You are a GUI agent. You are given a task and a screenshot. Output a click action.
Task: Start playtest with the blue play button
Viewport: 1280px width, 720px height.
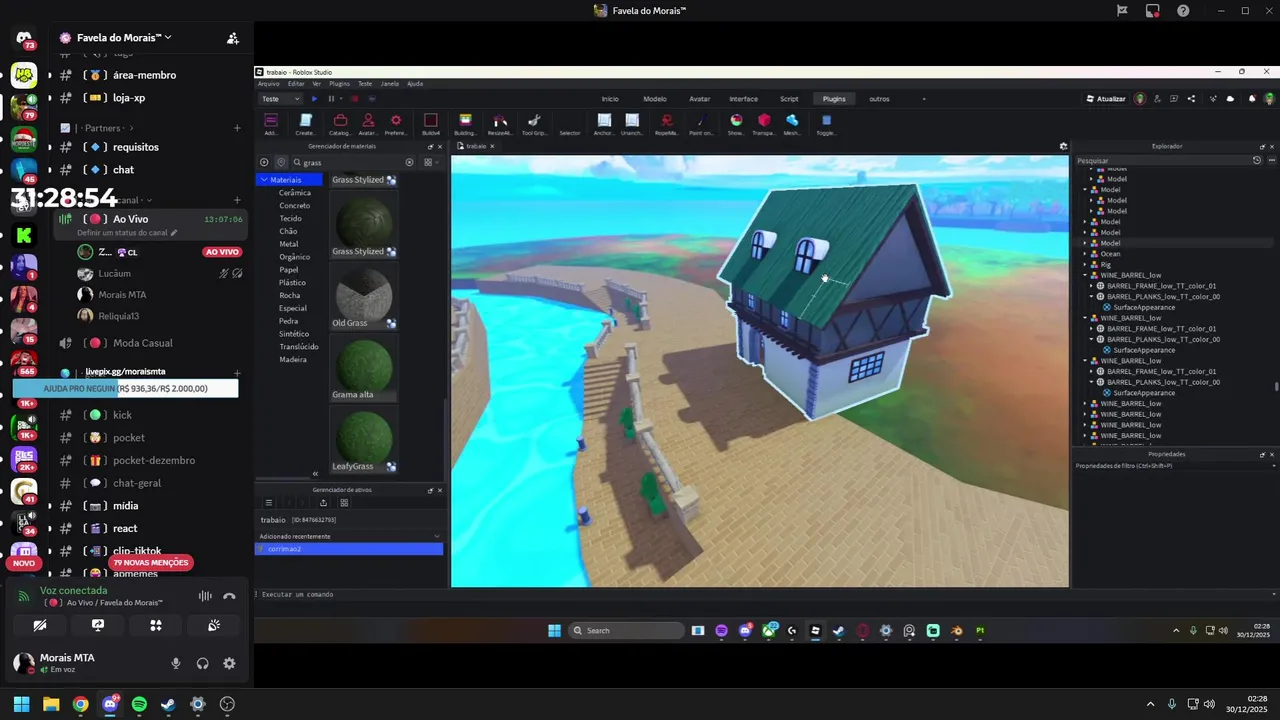coord(314,99)
